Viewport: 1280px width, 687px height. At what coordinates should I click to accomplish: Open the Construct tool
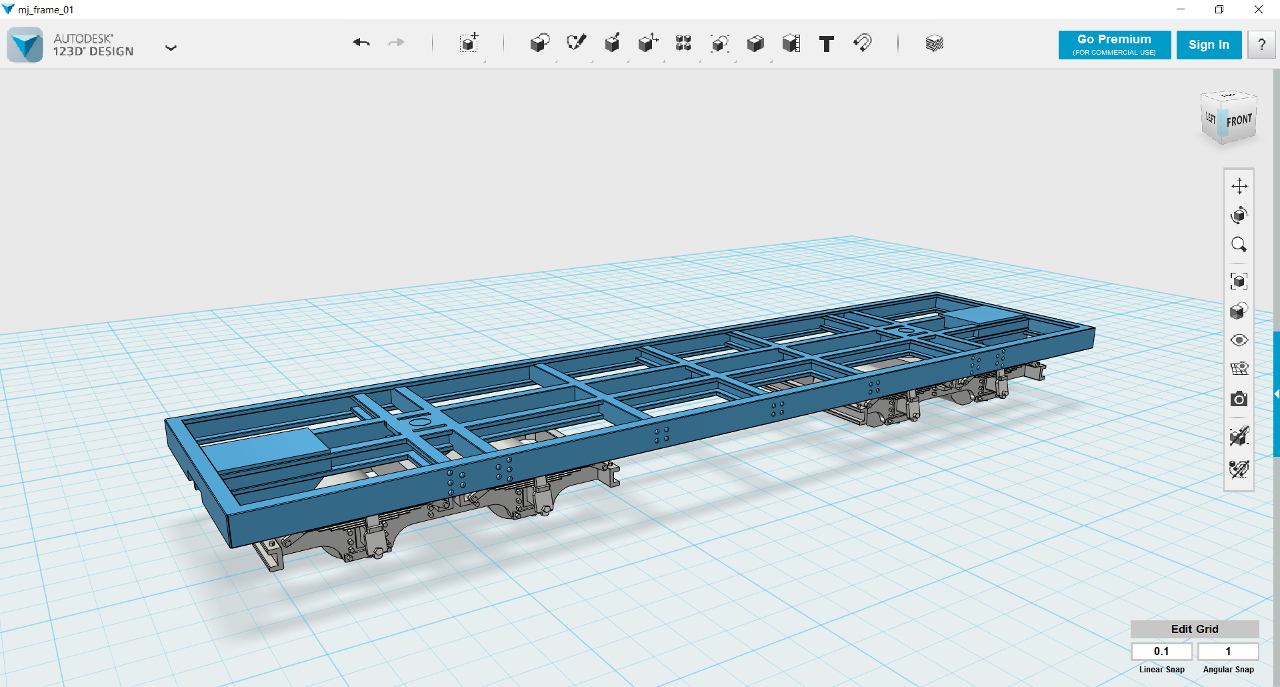point(612,43)
